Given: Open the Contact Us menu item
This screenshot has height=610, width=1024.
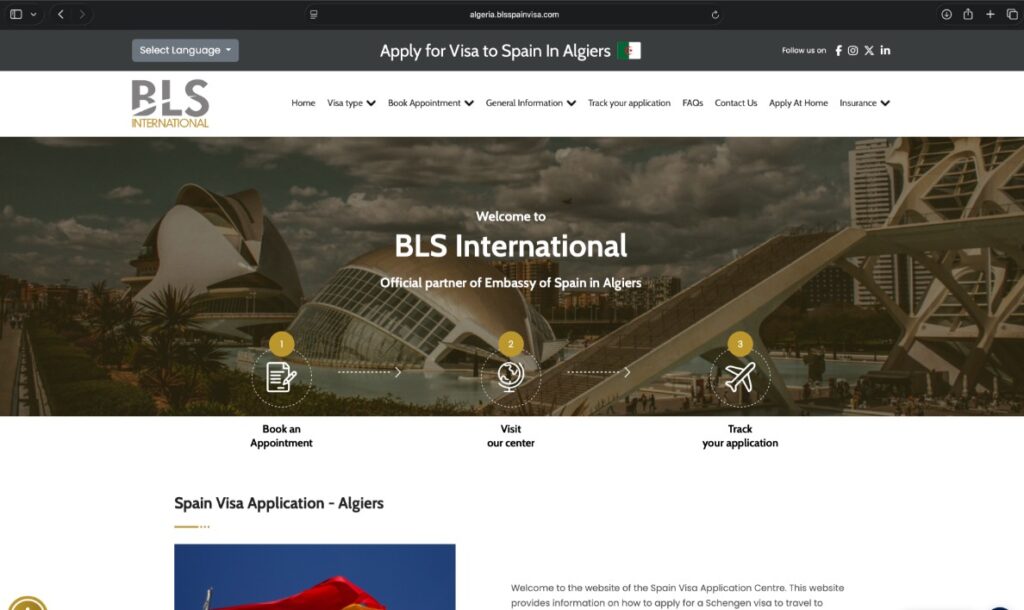Looking at the screenshot, I should click(x=735, y=103).
